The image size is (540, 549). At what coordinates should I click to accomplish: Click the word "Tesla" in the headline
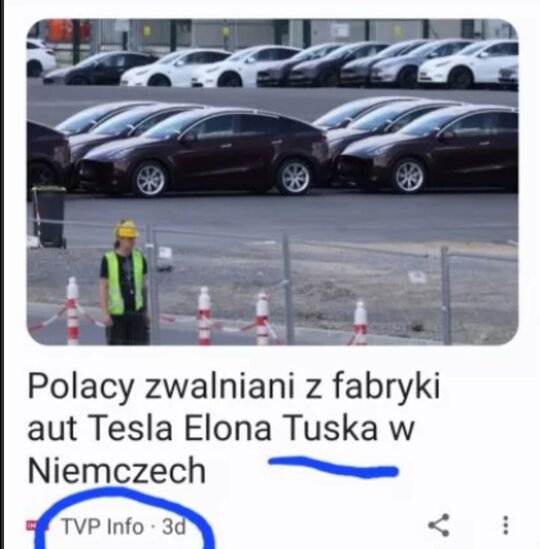pyautogui.click(x=131, y=428)
